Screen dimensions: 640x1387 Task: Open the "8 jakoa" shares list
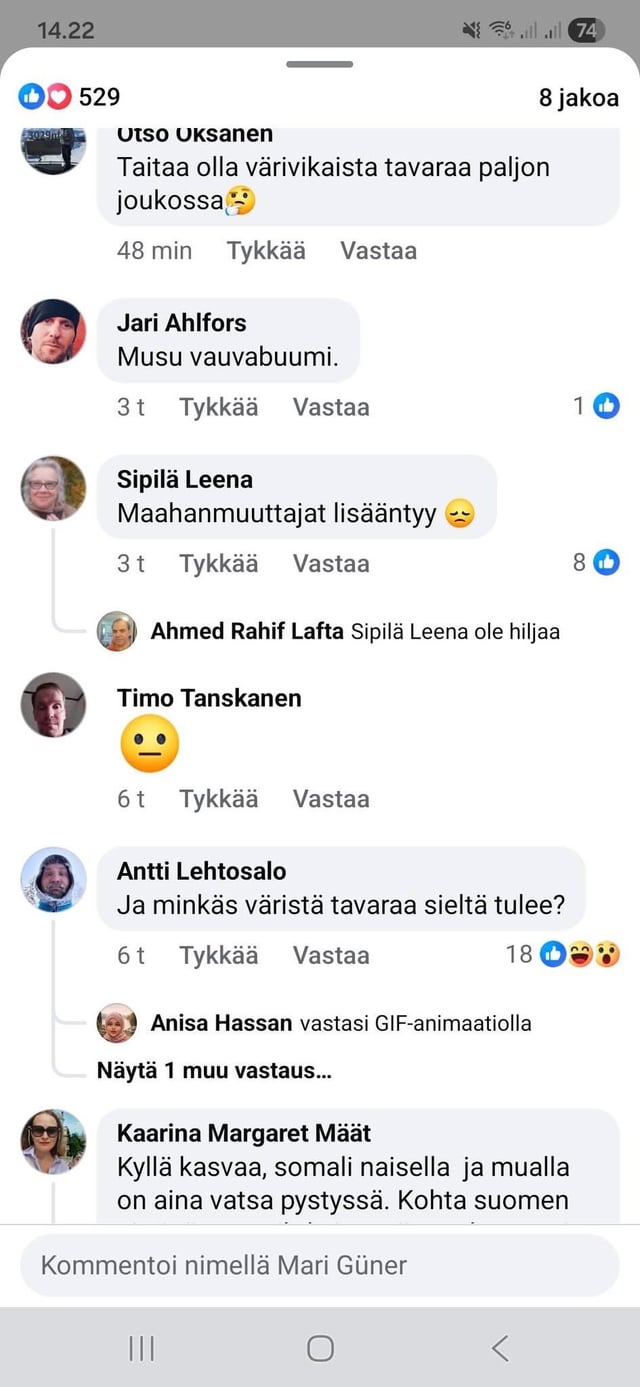(578, 98)
